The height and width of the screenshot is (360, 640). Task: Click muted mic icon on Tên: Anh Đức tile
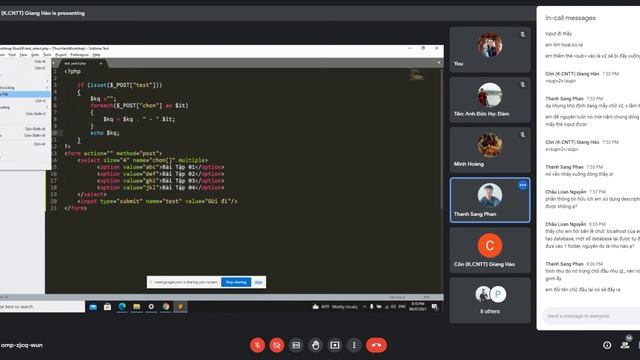(x=522, y=84)
